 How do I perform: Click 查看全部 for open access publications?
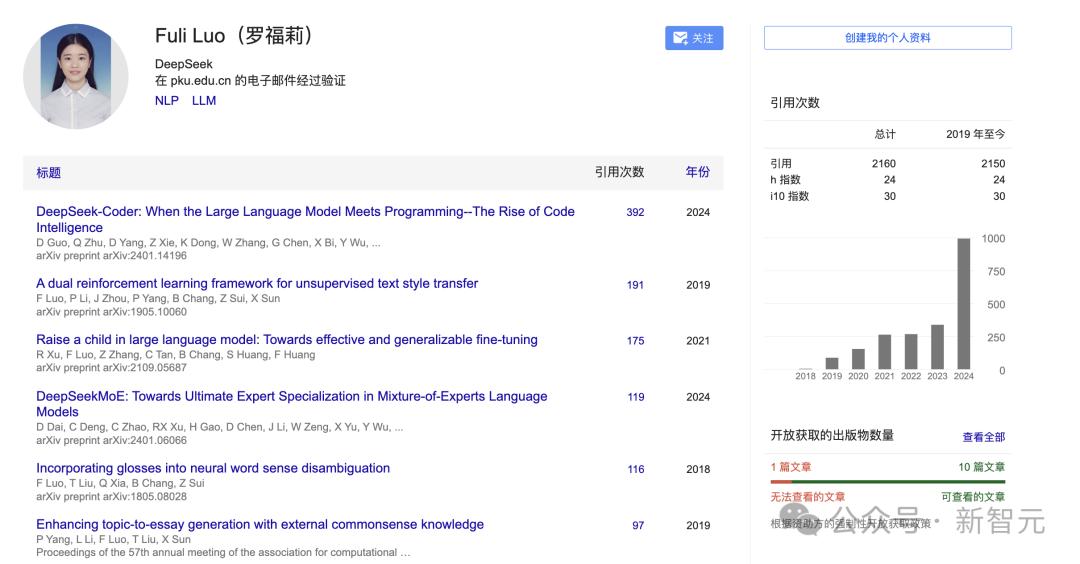(983, 437)
